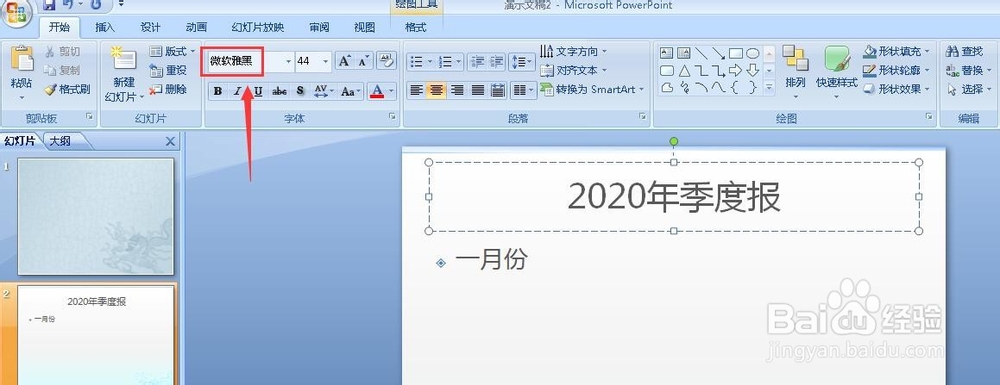1000x385 pixels.
Task: Decrease font size with the small A icon
Action: (x=364, y=61)
